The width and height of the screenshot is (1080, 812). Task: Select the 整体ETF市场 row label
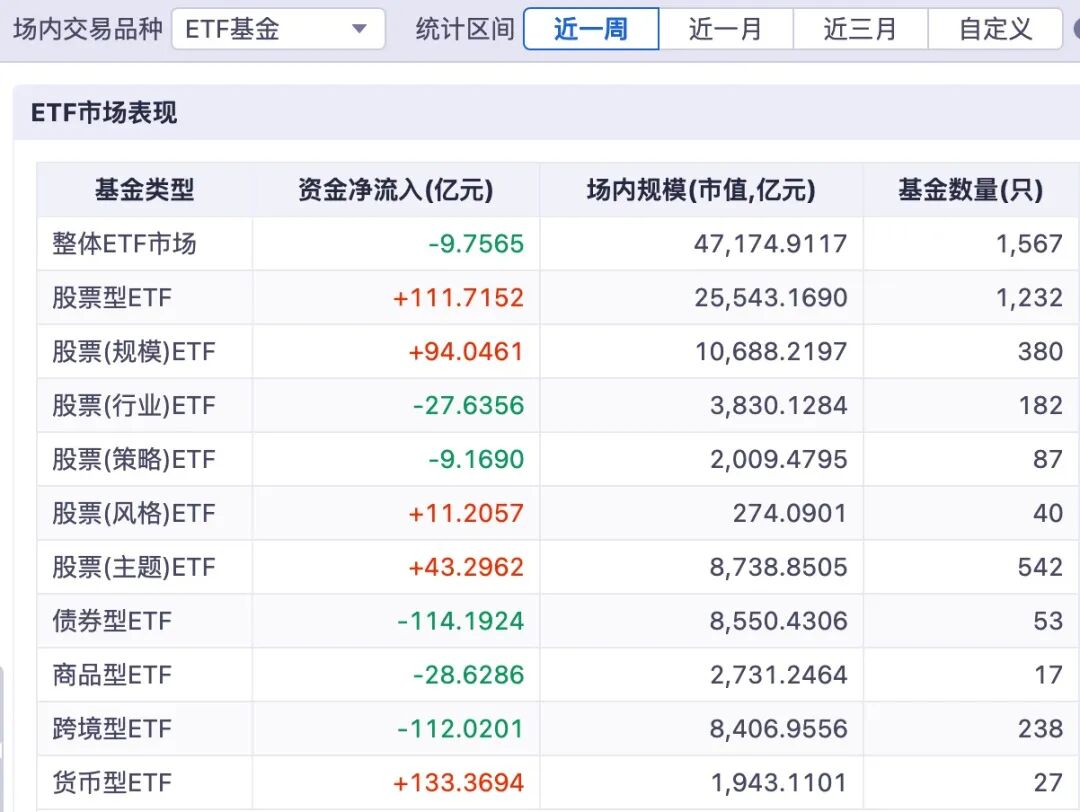point(125,244)
